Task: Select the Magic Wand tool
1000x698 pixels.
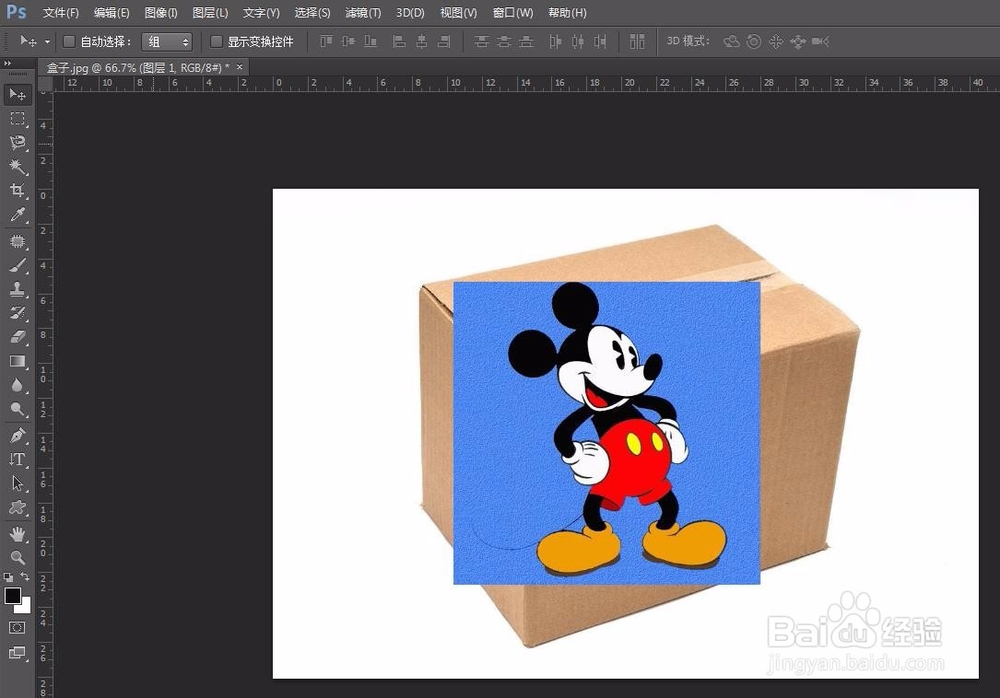Action: pos(17,167)
